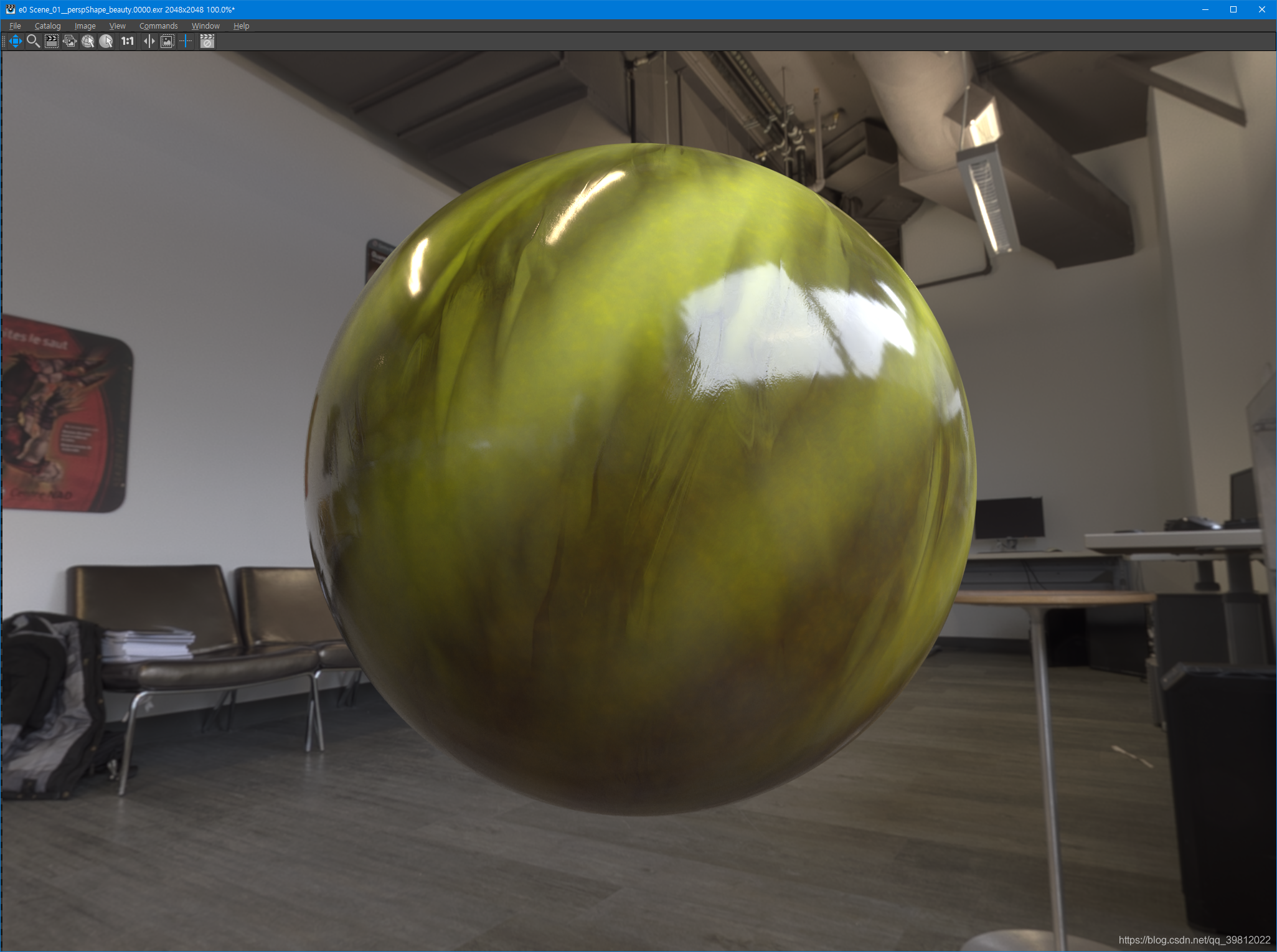Click the image sequence browse icon
Viewport: 1277px width, 952px height.
[70, 41]
